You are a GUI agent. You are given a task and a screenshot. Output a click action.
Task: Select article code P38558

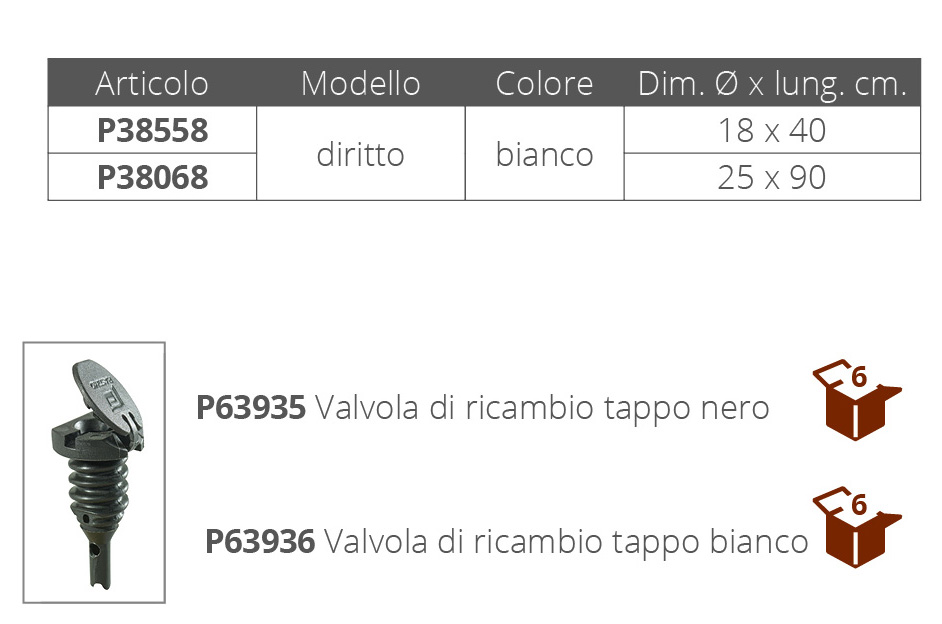click(x=153, y=130)
